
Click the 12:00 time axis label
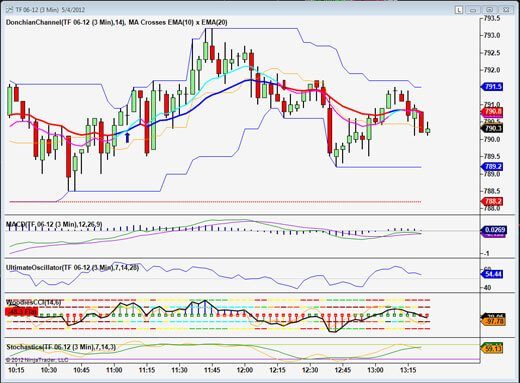[245, 370]
